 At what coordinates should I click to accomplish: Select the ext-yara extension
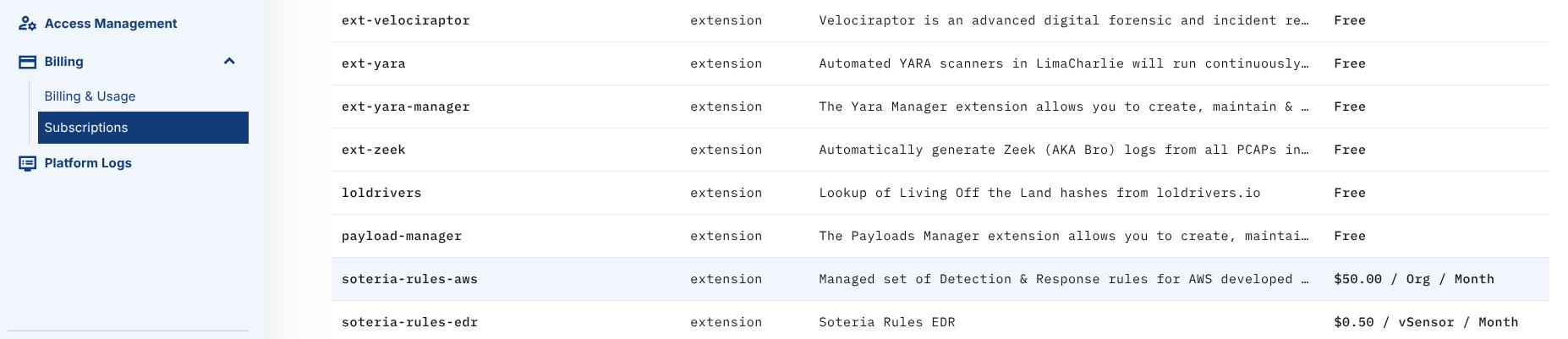[x=373, y=63]
